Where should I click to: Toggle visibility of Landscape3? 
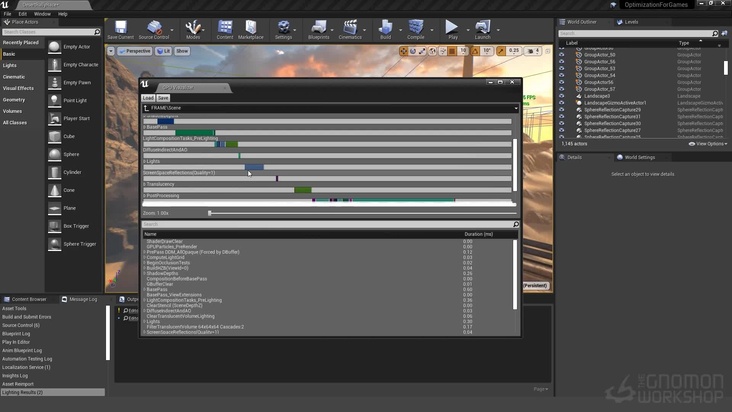562,96
